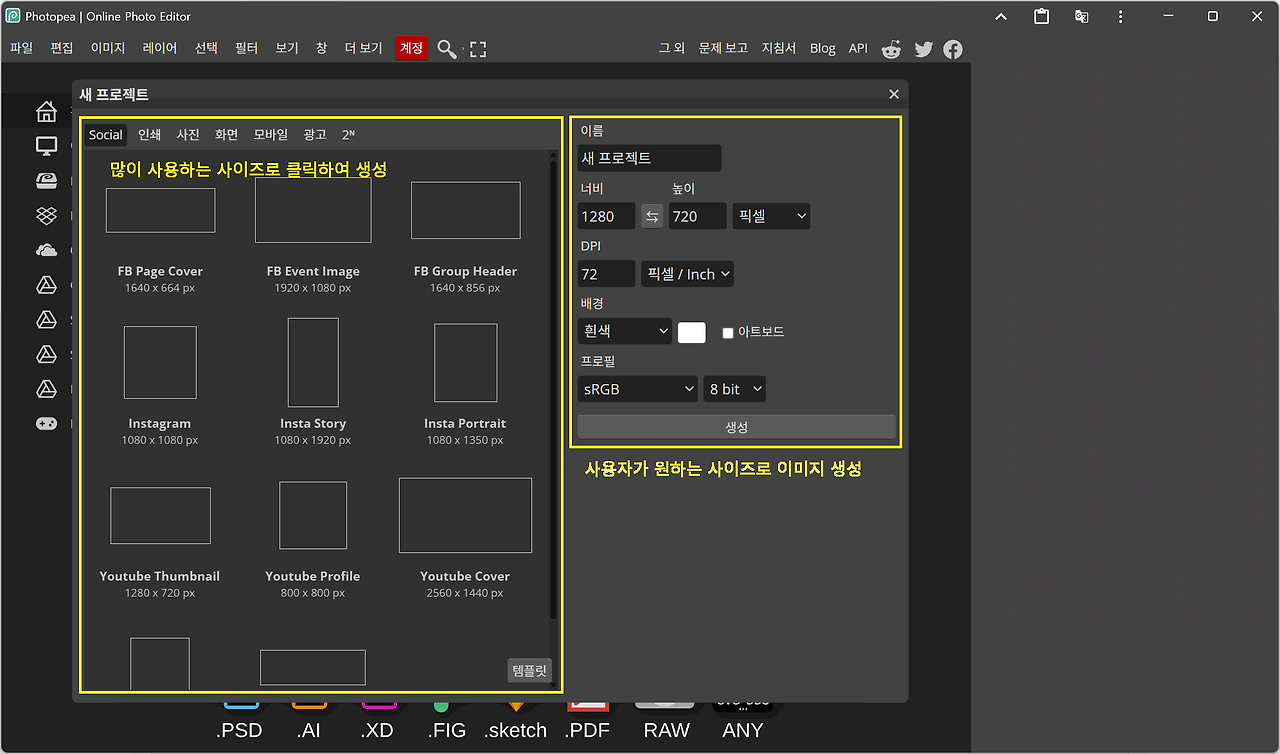
Task: Open the 지침서 link
Action: point(779,48)
